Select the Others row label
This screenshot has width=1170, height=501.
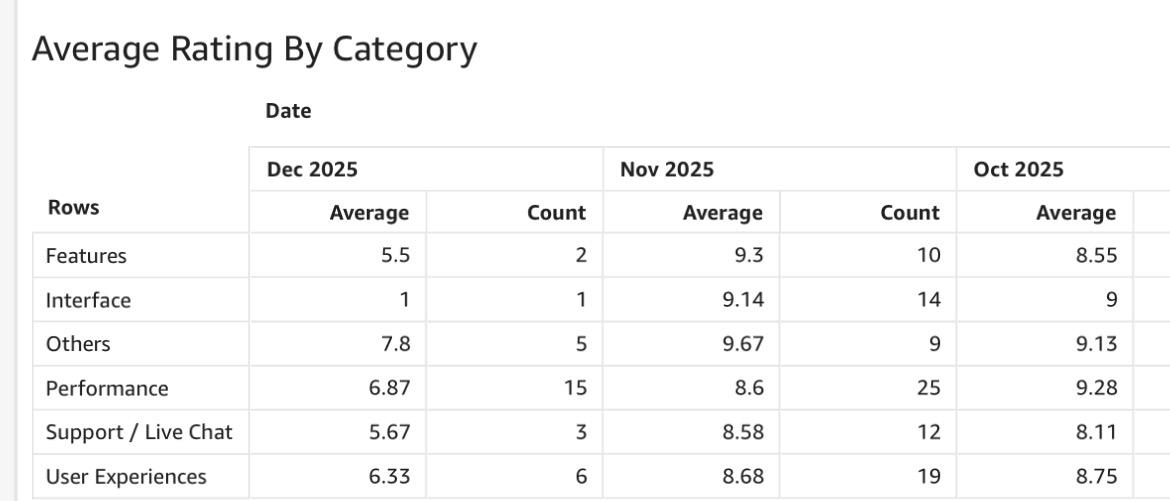pos(78,344)
